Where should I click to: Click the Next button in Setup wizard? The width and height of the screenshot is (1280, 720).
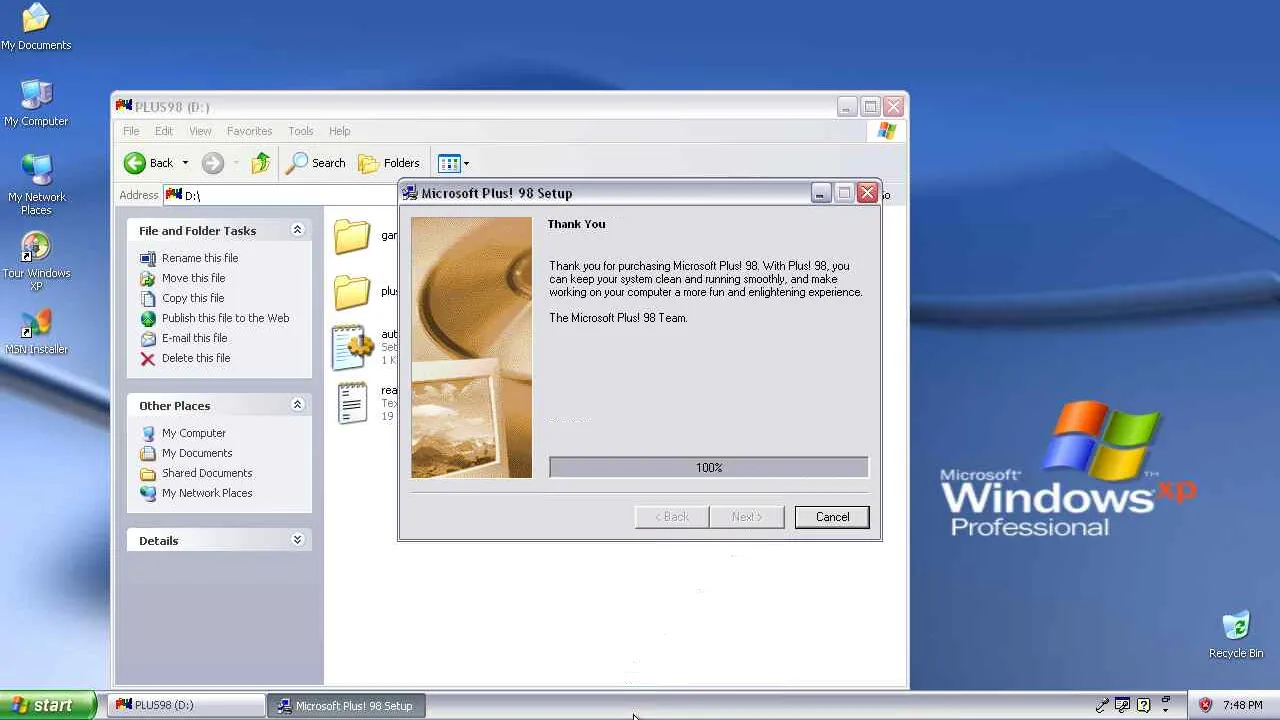747,517
